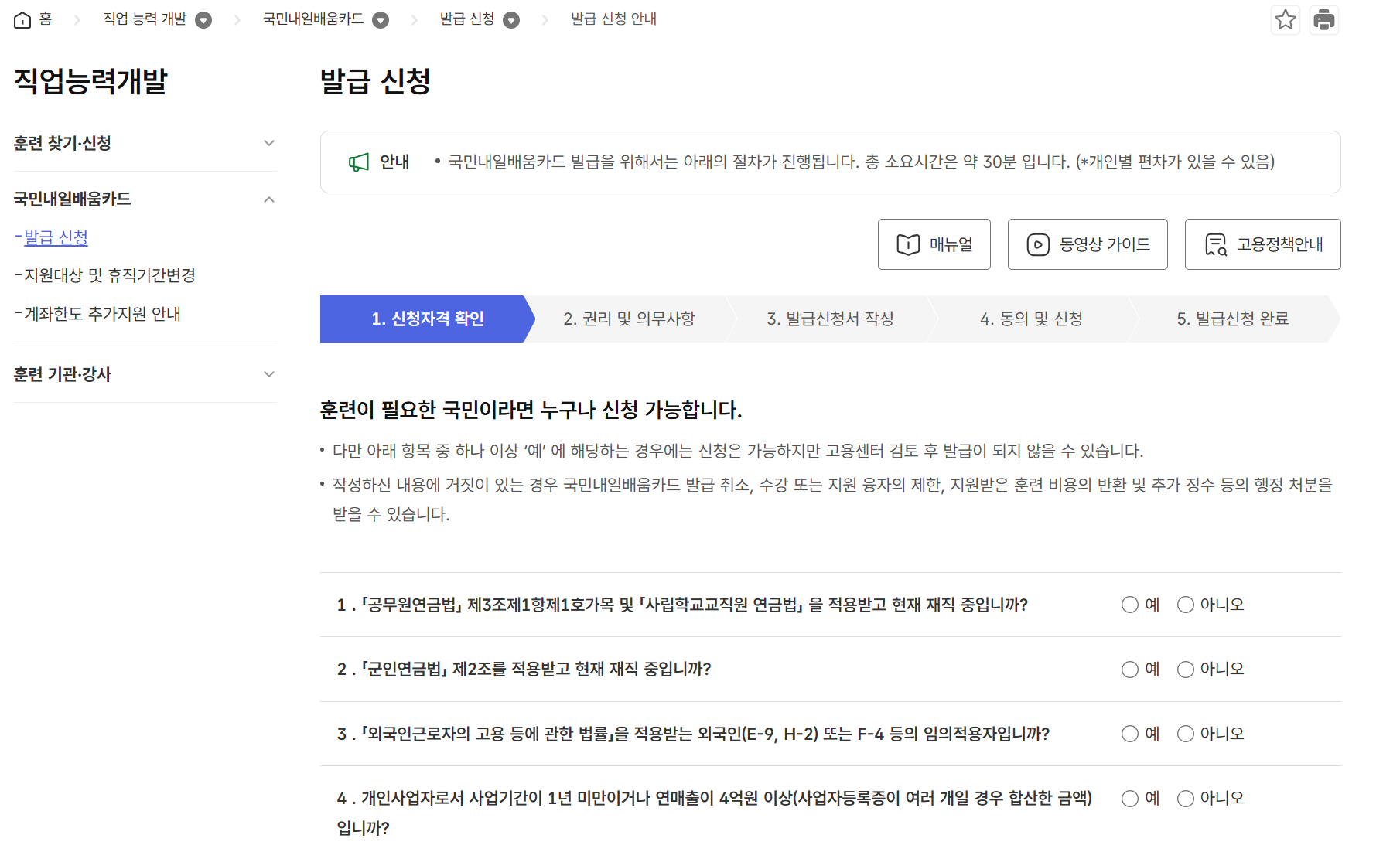
Task: Click 직업능력개발 sidebar heading
Action: click(90, 81)
